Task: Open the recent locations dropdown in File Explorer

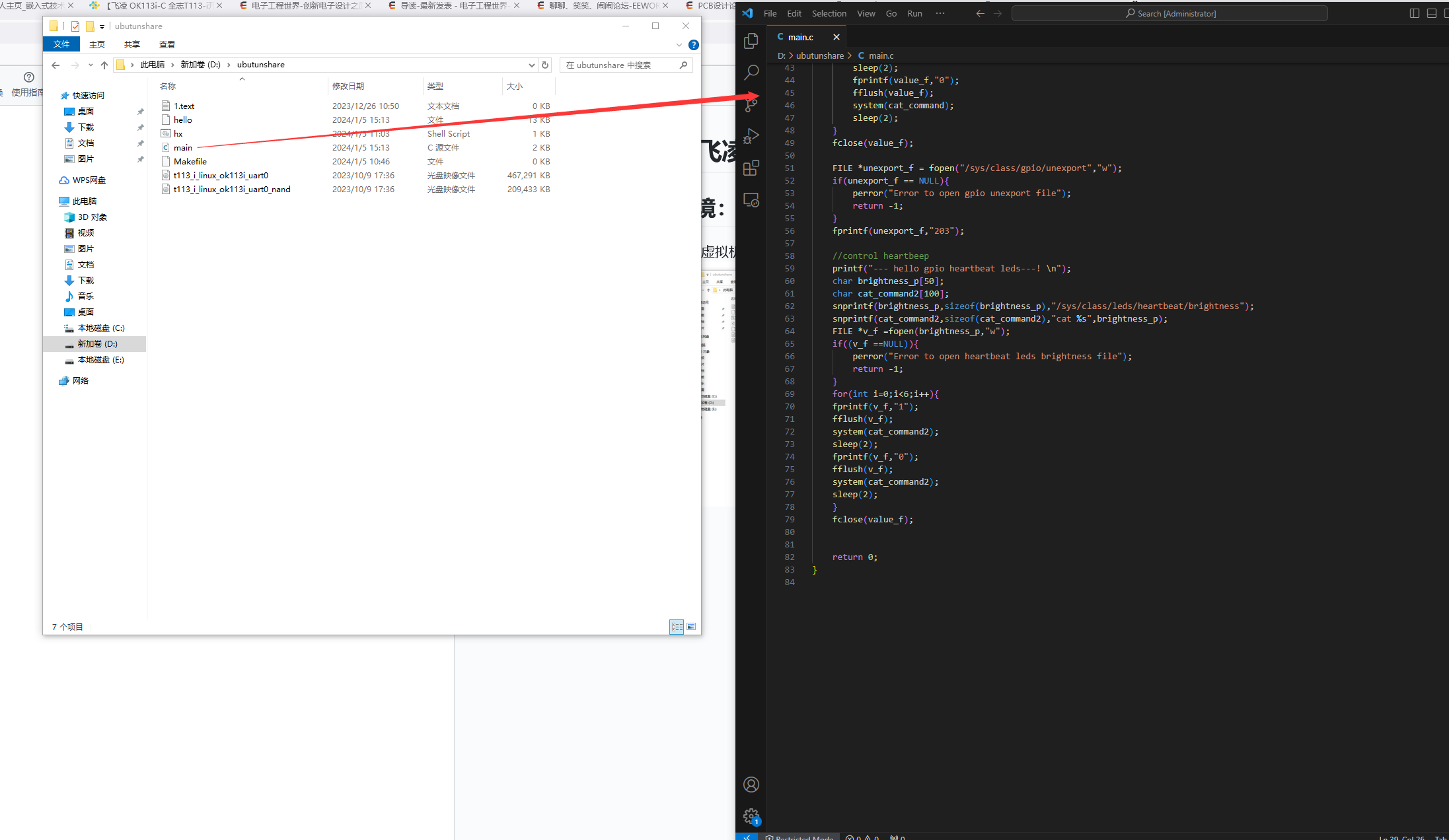Action: (91, 65)
